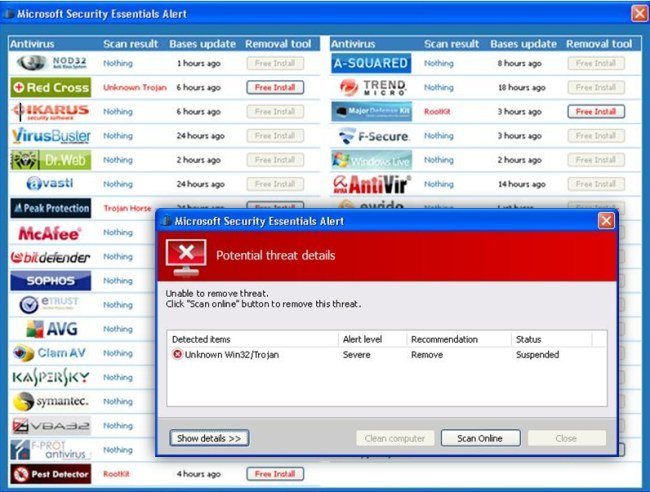Click RootKit result for Major Defense Kit
Viewport: 650px width, 492px height.
coord(437,111)
